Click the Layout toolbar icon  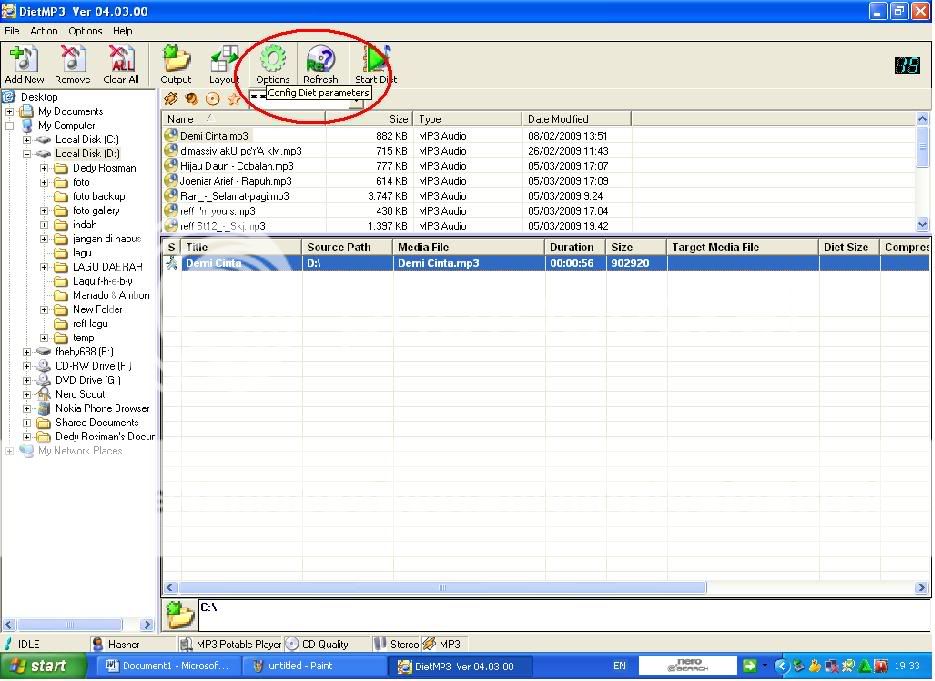coord(224,62)
